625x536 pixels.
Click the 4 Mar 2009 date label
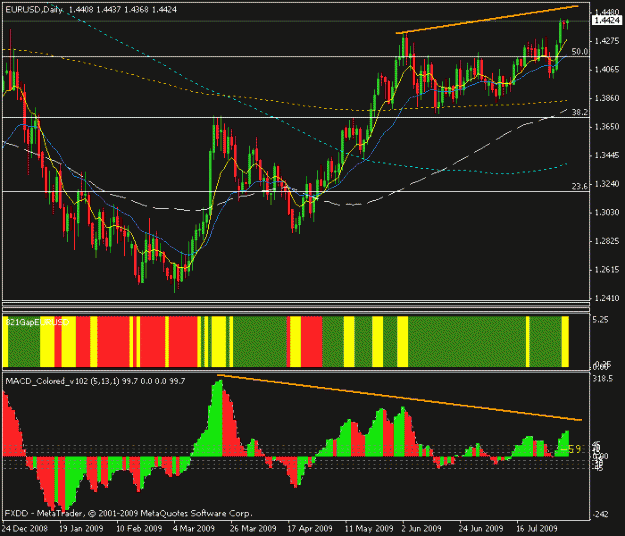click(x=194, y=529)
